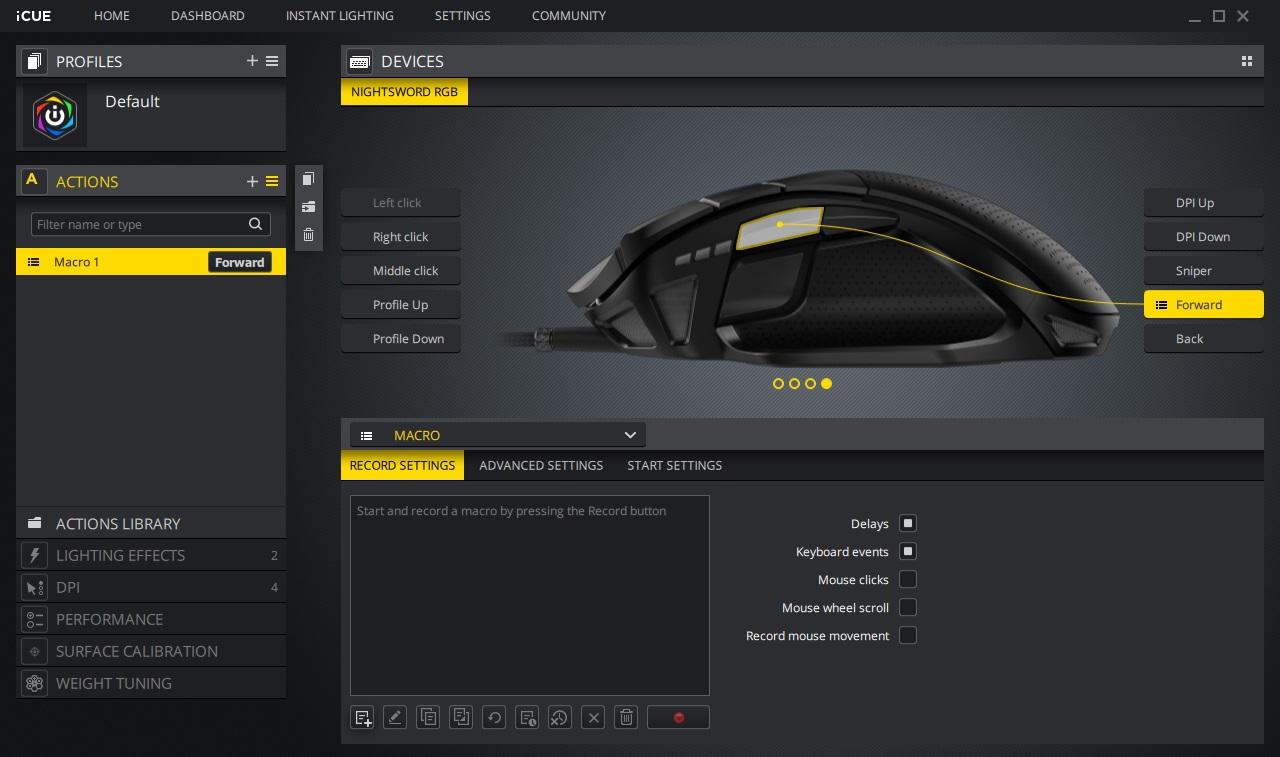1280x757 pixels.
Task: Select the Profile Up mouse button
Action: click(x=401, y=305)
